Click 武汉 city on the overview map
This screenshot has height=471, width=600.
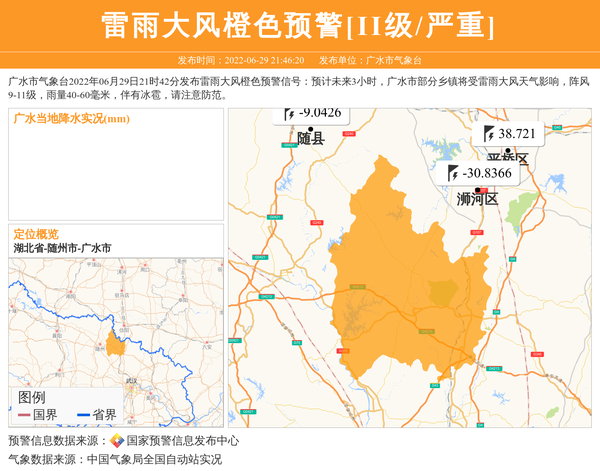(131, 380)
